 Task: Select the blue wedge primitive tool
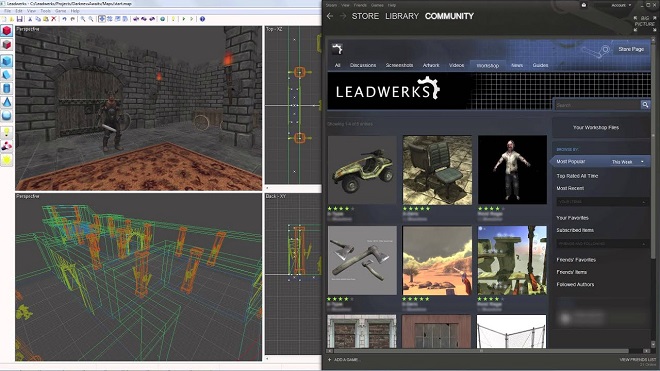(x=7, y=75)
